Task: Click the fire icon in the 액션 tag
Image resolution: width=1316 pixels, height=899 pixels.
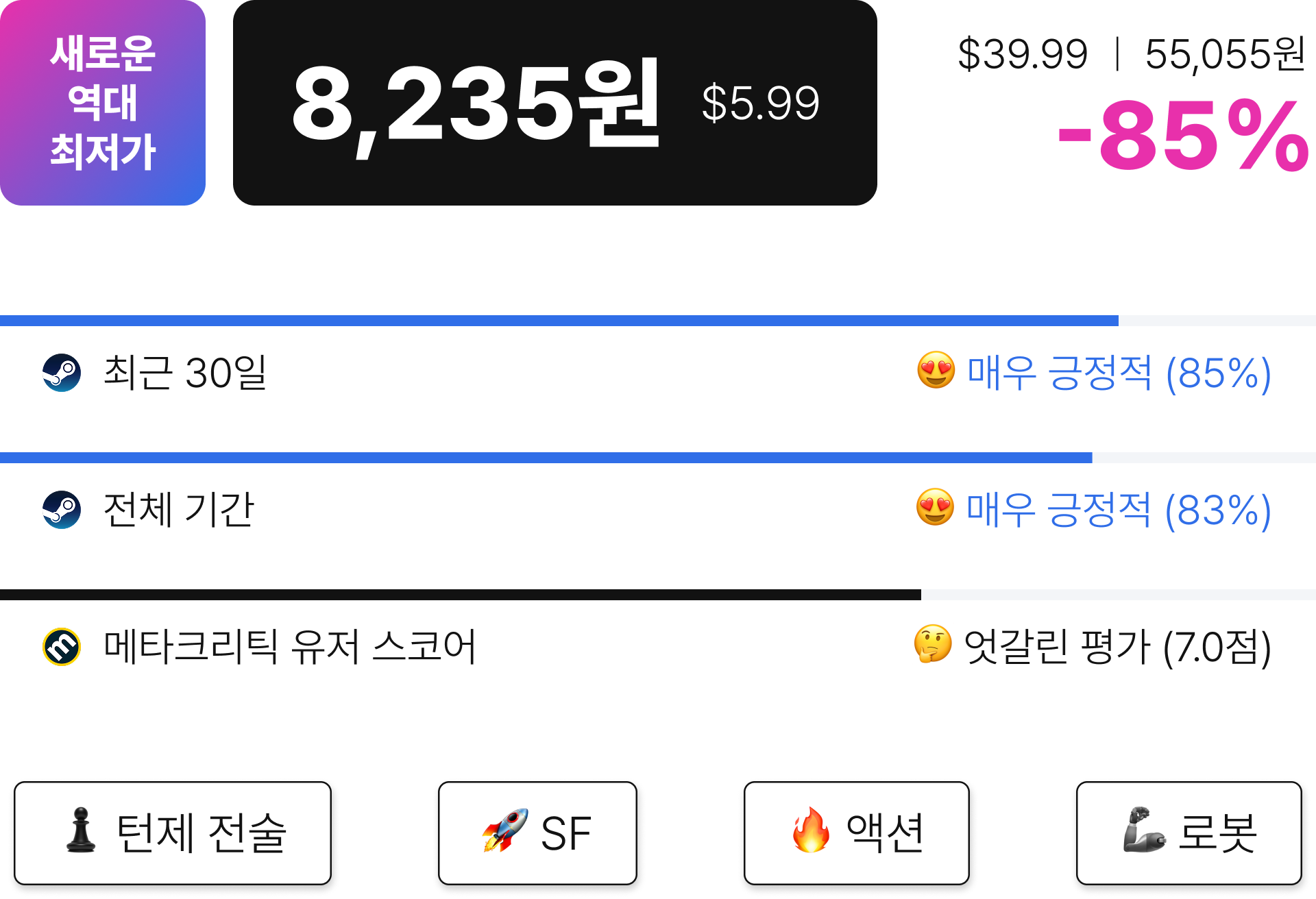Action: [x=811, y=830]
